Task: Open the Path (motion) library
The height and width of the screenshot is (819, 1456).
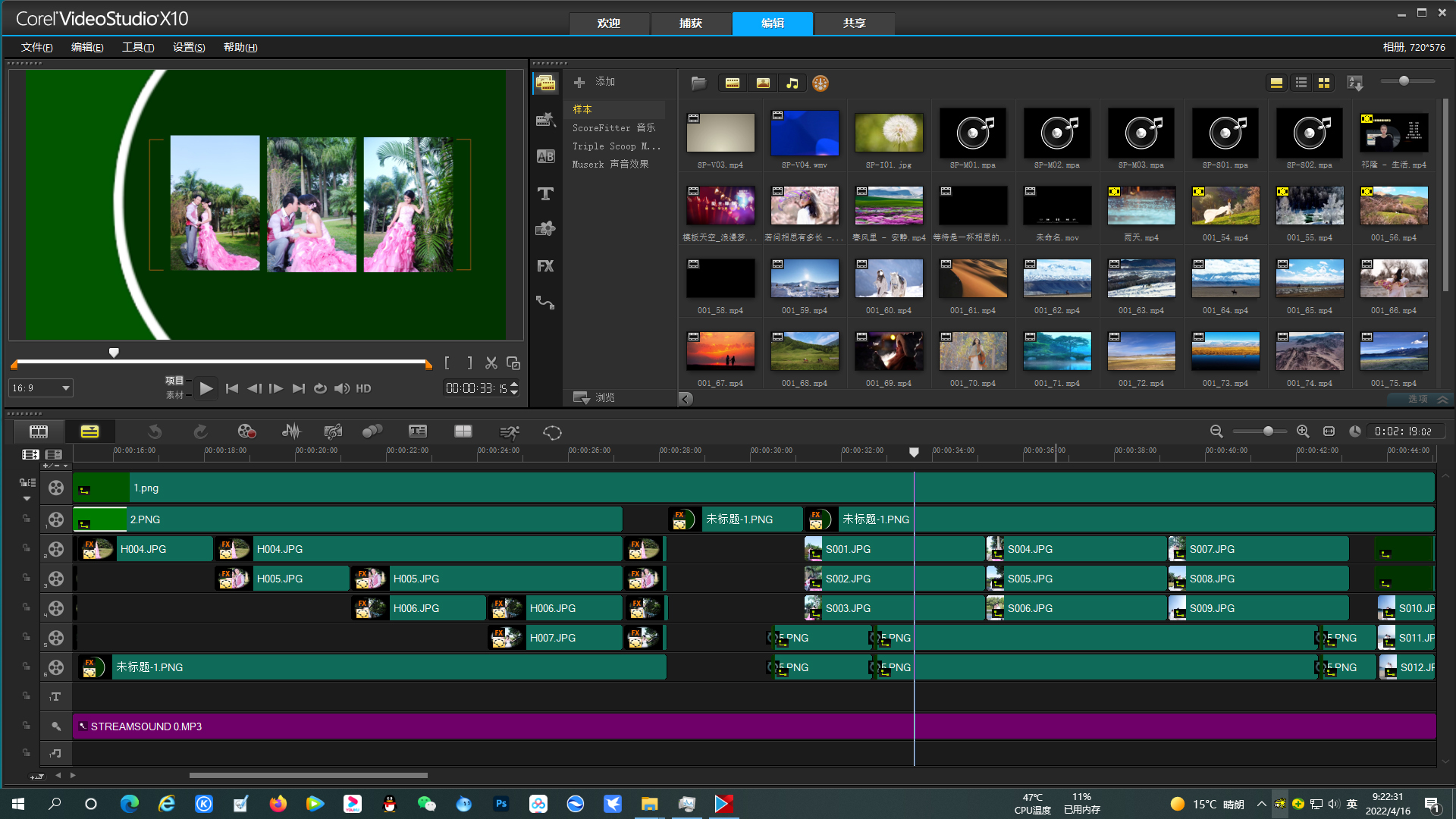Action: (545, 303)
